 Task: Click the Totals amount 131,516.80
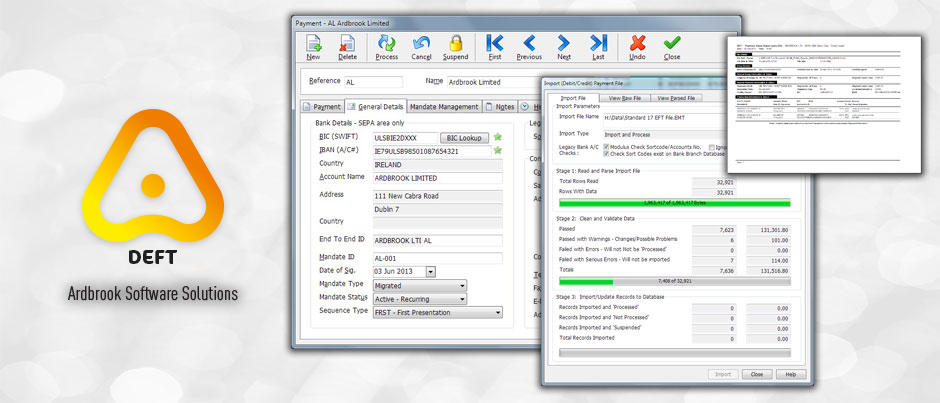[x=768, y=270]
